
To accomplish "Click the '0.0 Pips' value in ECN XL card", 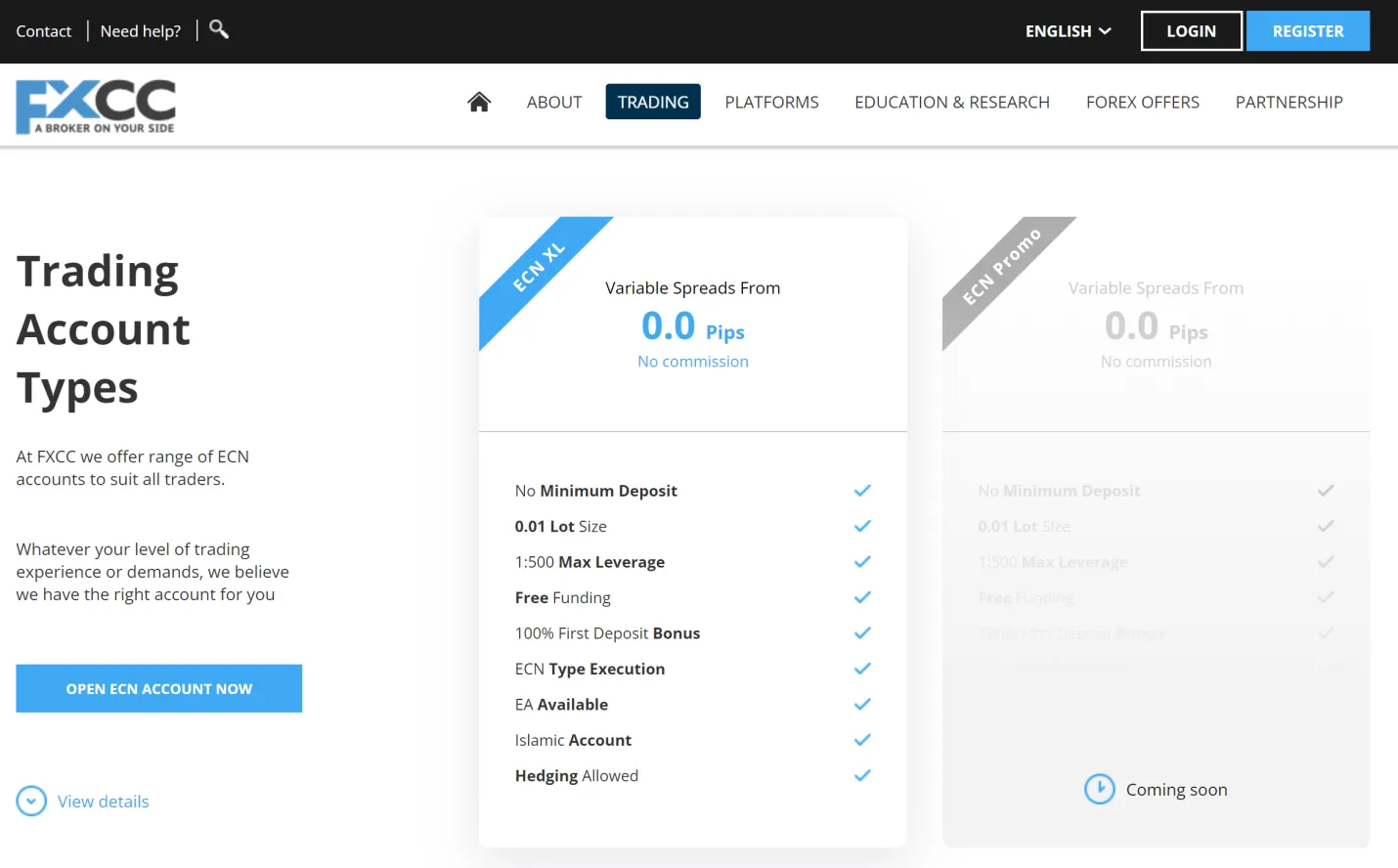I will [x=693, y=326].
